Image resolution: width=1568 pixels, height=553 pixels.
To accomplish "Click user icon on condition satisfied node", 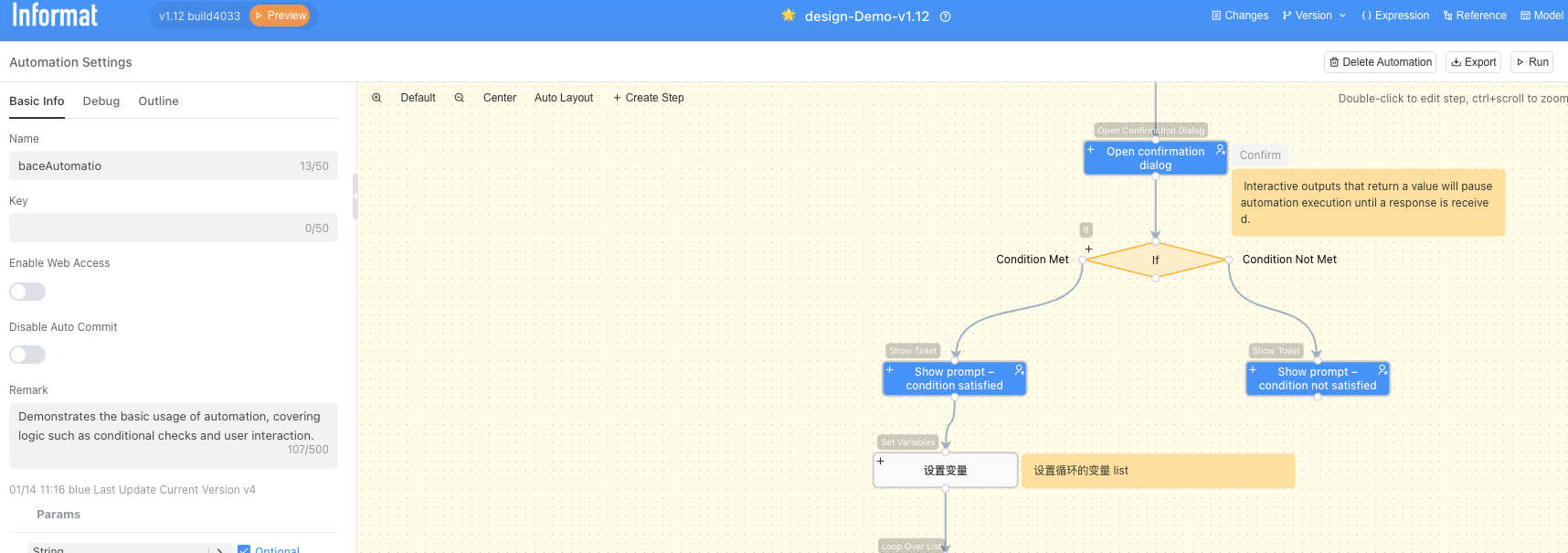I will pos(1020,370).
